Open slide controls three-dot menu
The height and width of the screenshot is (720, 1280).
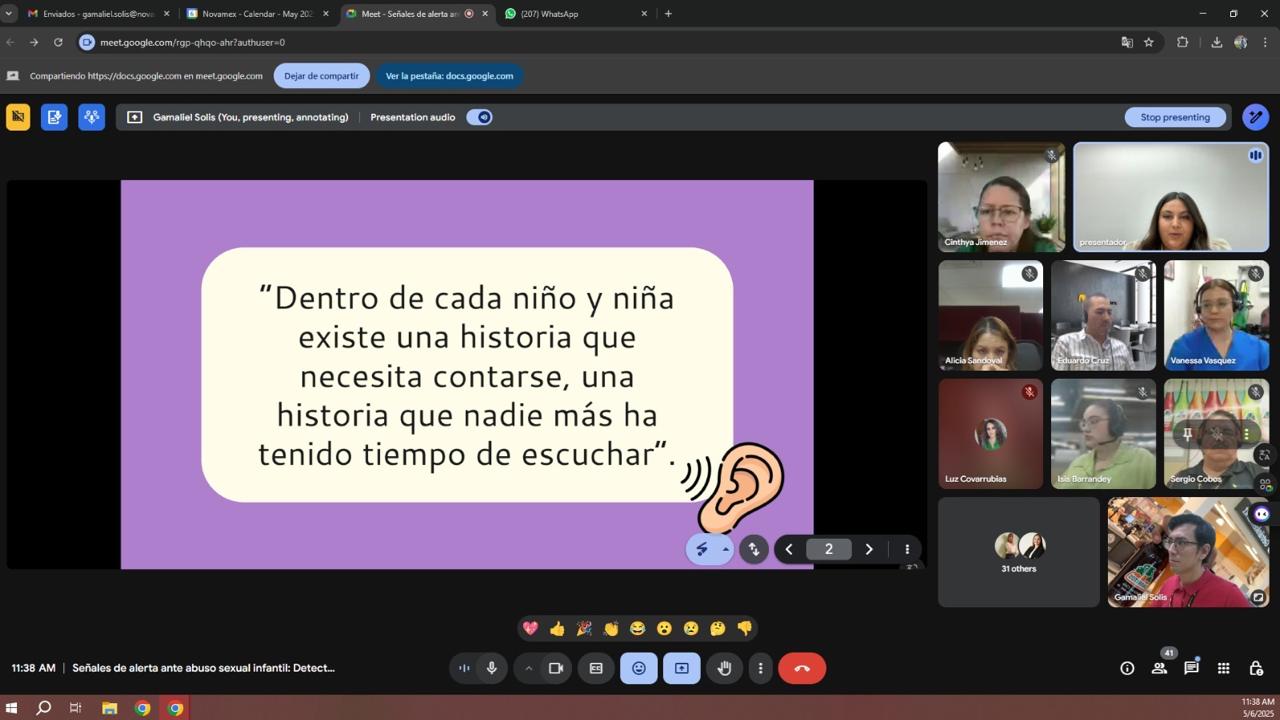pos(907,549)
